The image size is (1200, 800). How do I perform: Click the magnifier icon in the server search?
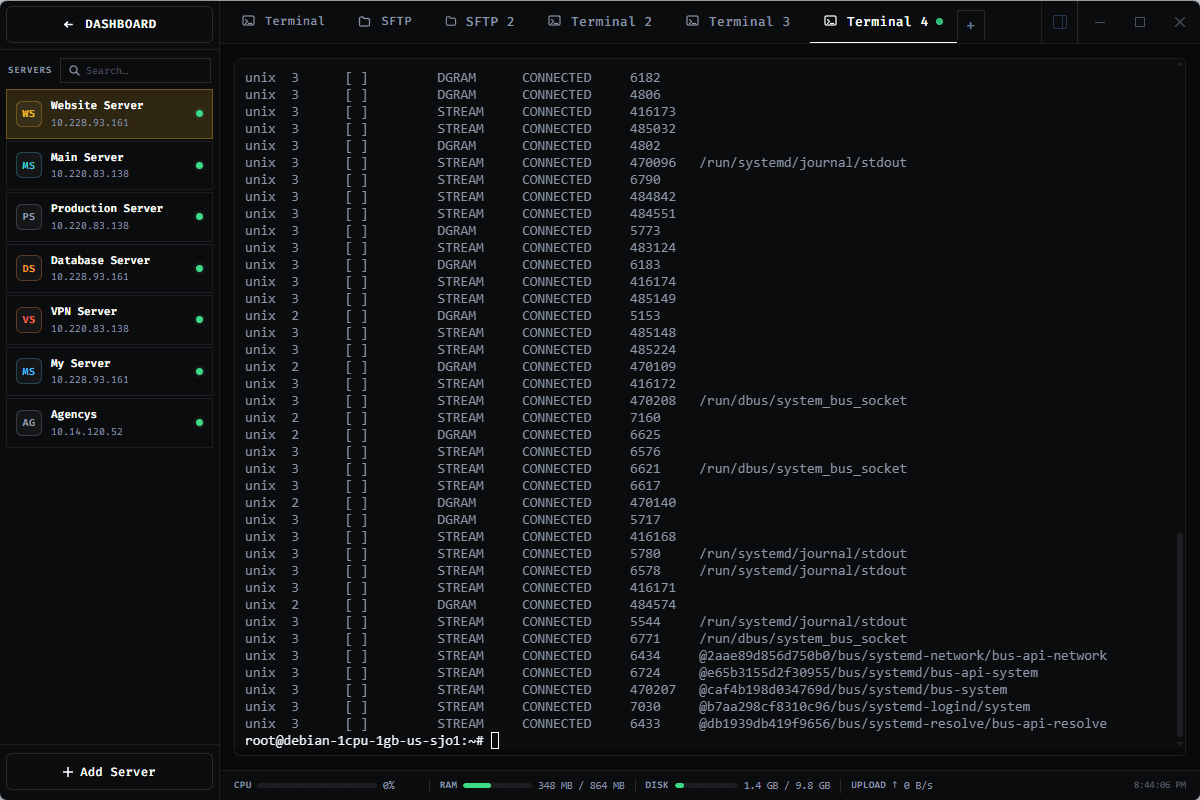[74, 71]
